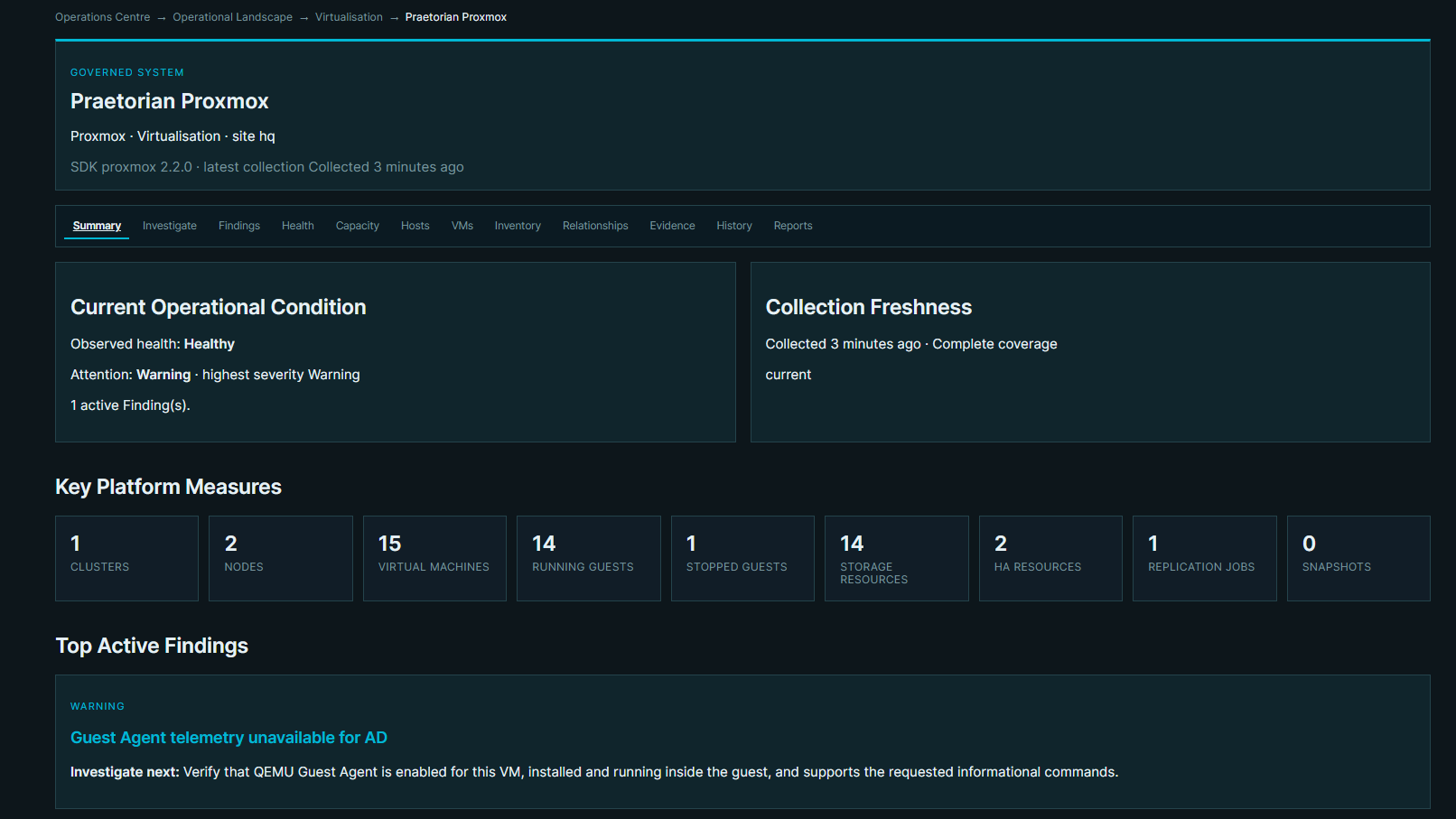Viewport: 1456px width, 819px height.
Task: Click the Governed System label
Action: [127, 72]
